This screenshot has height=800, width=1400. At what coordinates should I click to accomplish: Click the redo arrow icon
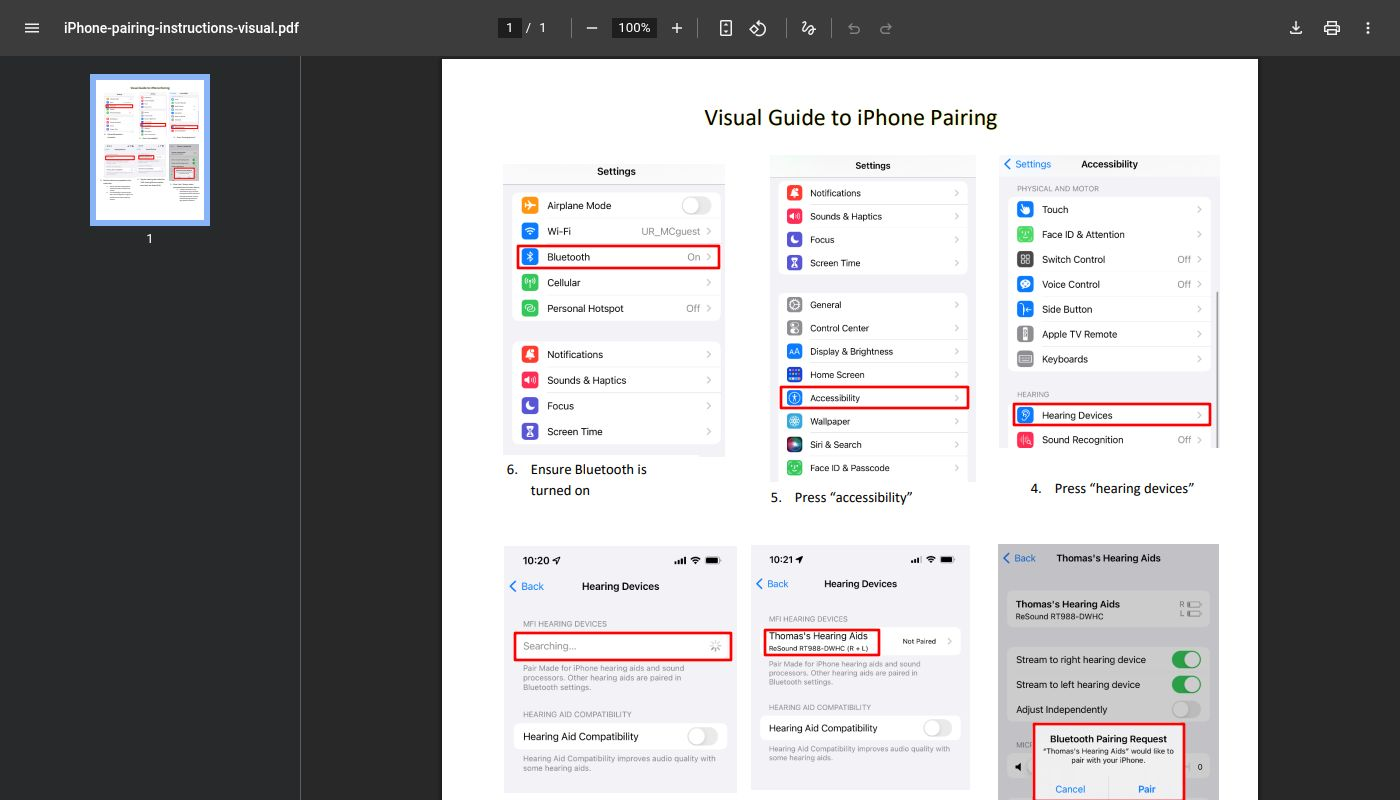point(886,28)
